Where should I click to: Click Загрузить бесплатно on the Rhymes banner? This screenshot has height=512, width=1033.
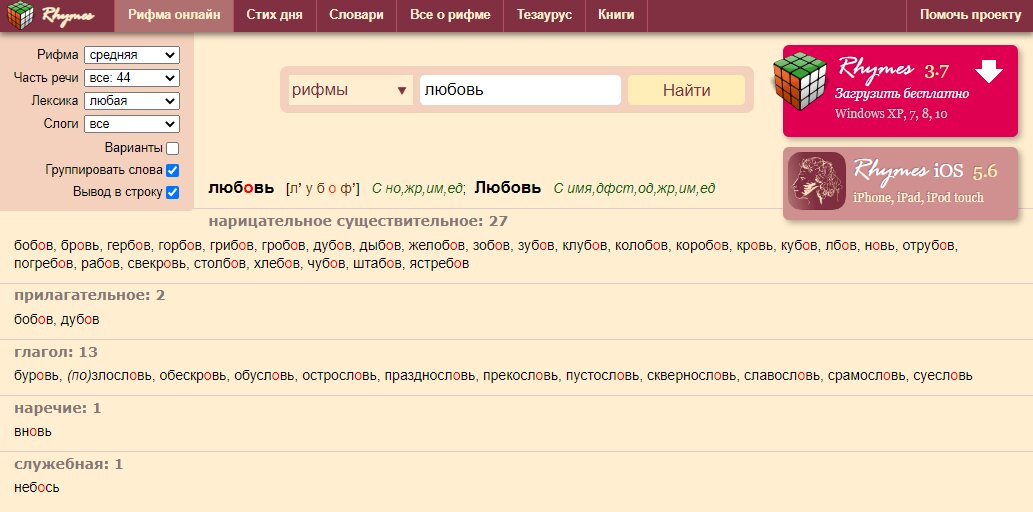click(902, 94)
